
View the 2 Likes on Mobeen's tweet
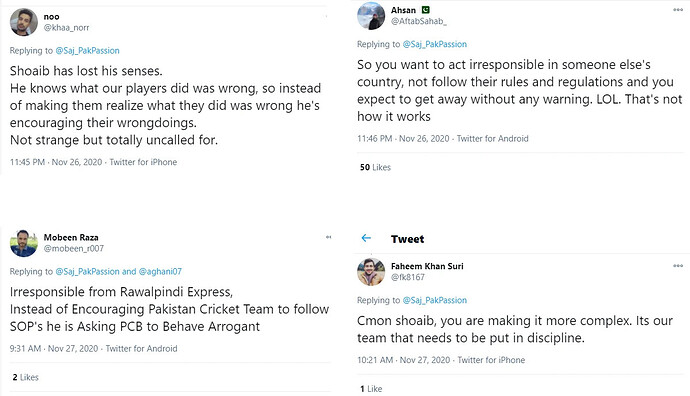pos(26,377)
